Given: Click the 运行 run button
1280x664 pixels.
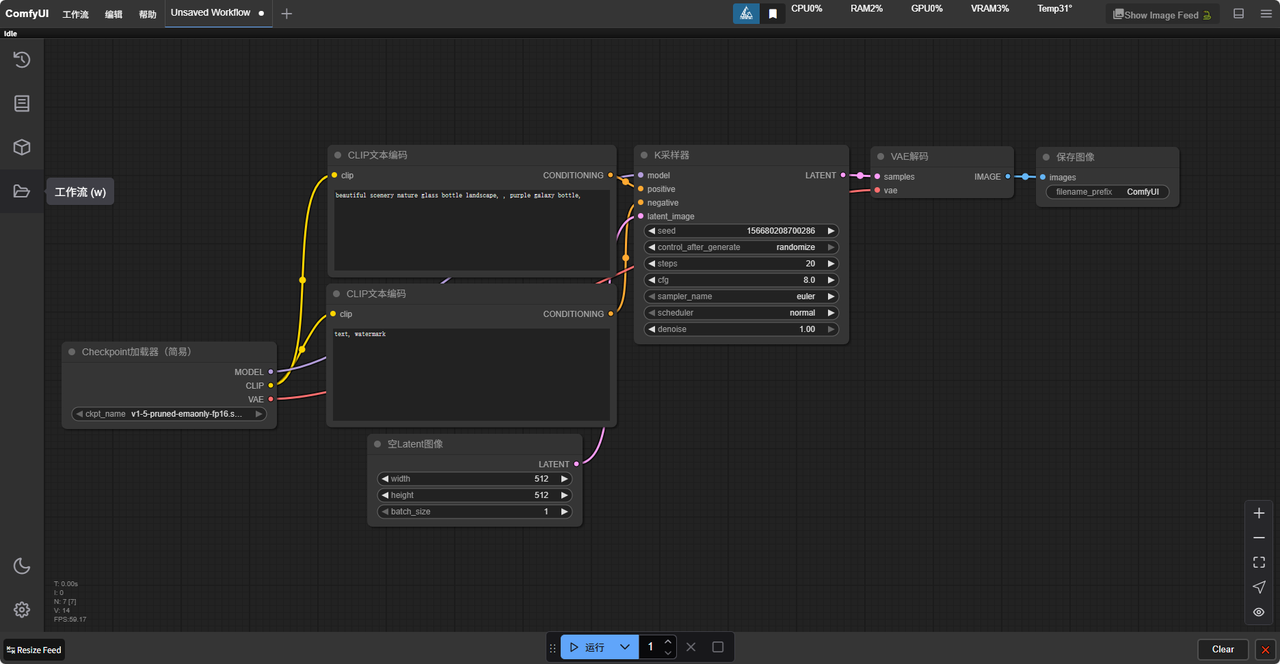Looking at the screenshot, I should pyautogui.click(x=587, y=647).
